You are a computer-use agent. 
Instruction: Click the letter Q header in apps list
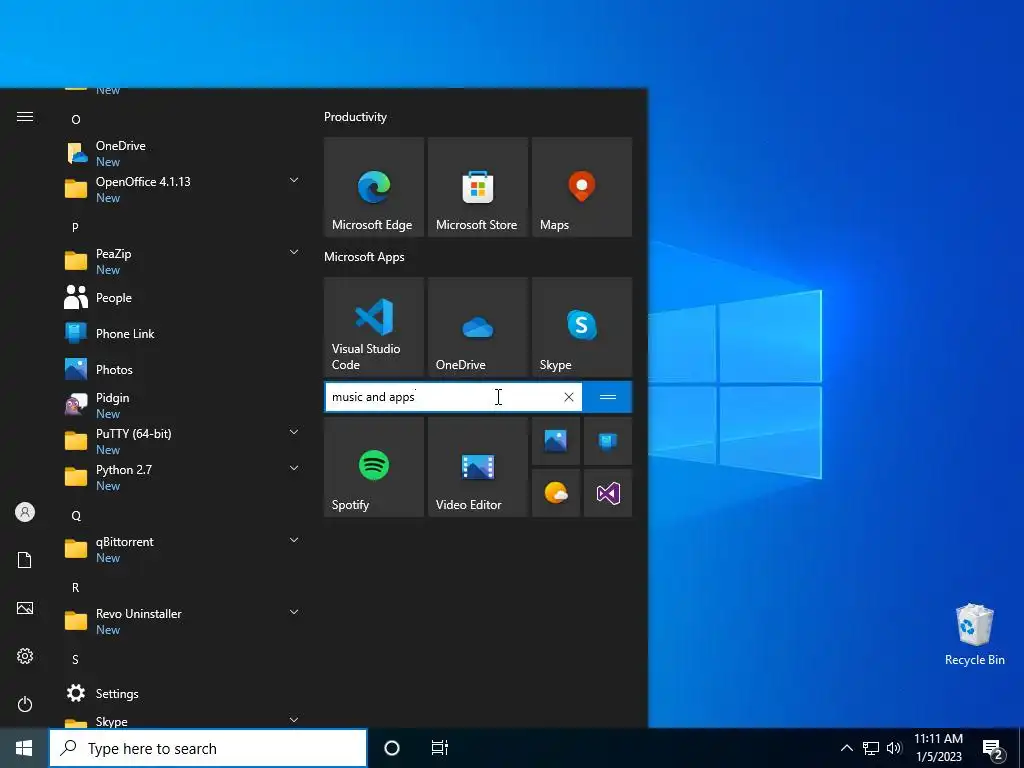[76, 516]
